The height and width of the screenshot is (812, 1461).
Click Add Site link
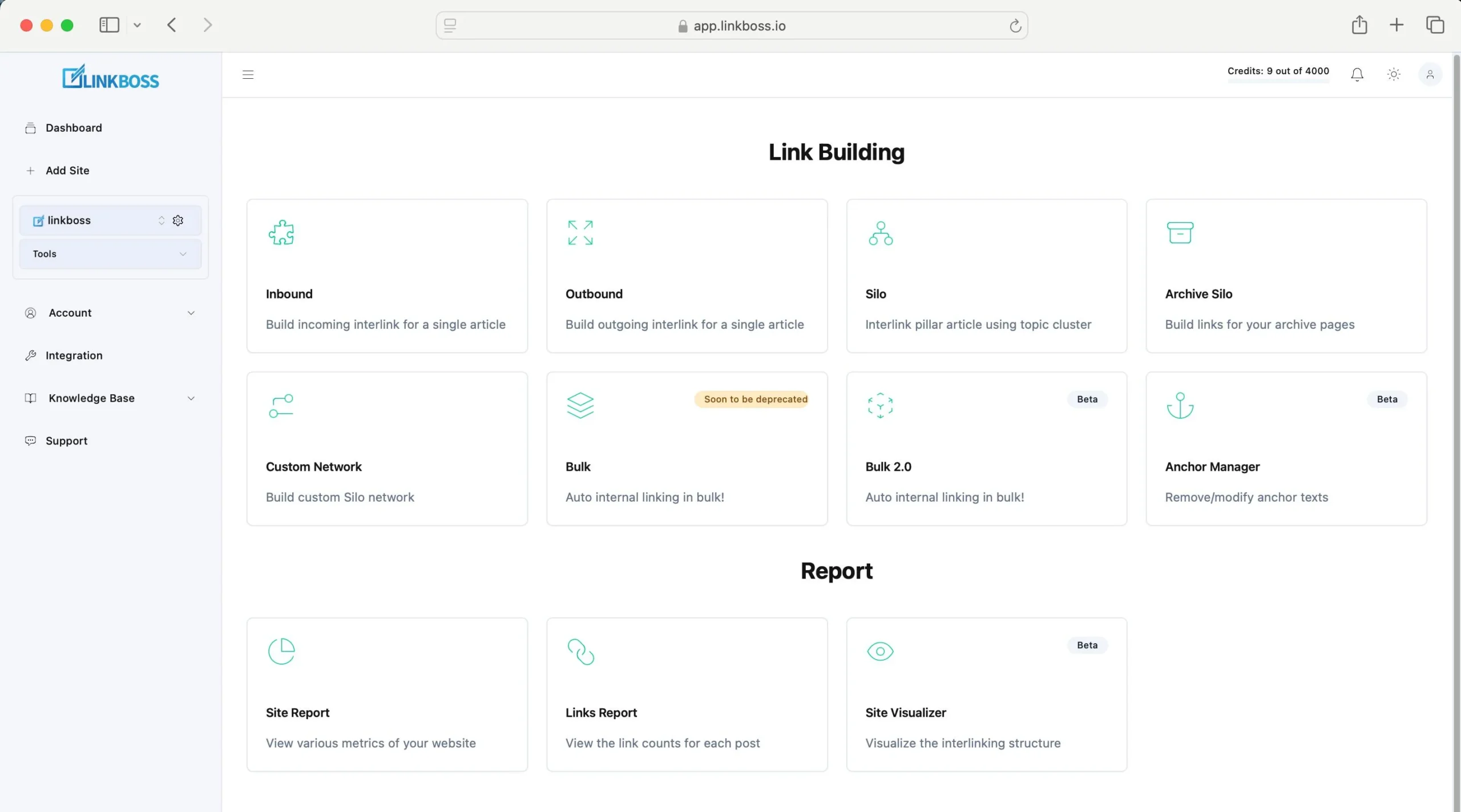(x=67, y=171)
